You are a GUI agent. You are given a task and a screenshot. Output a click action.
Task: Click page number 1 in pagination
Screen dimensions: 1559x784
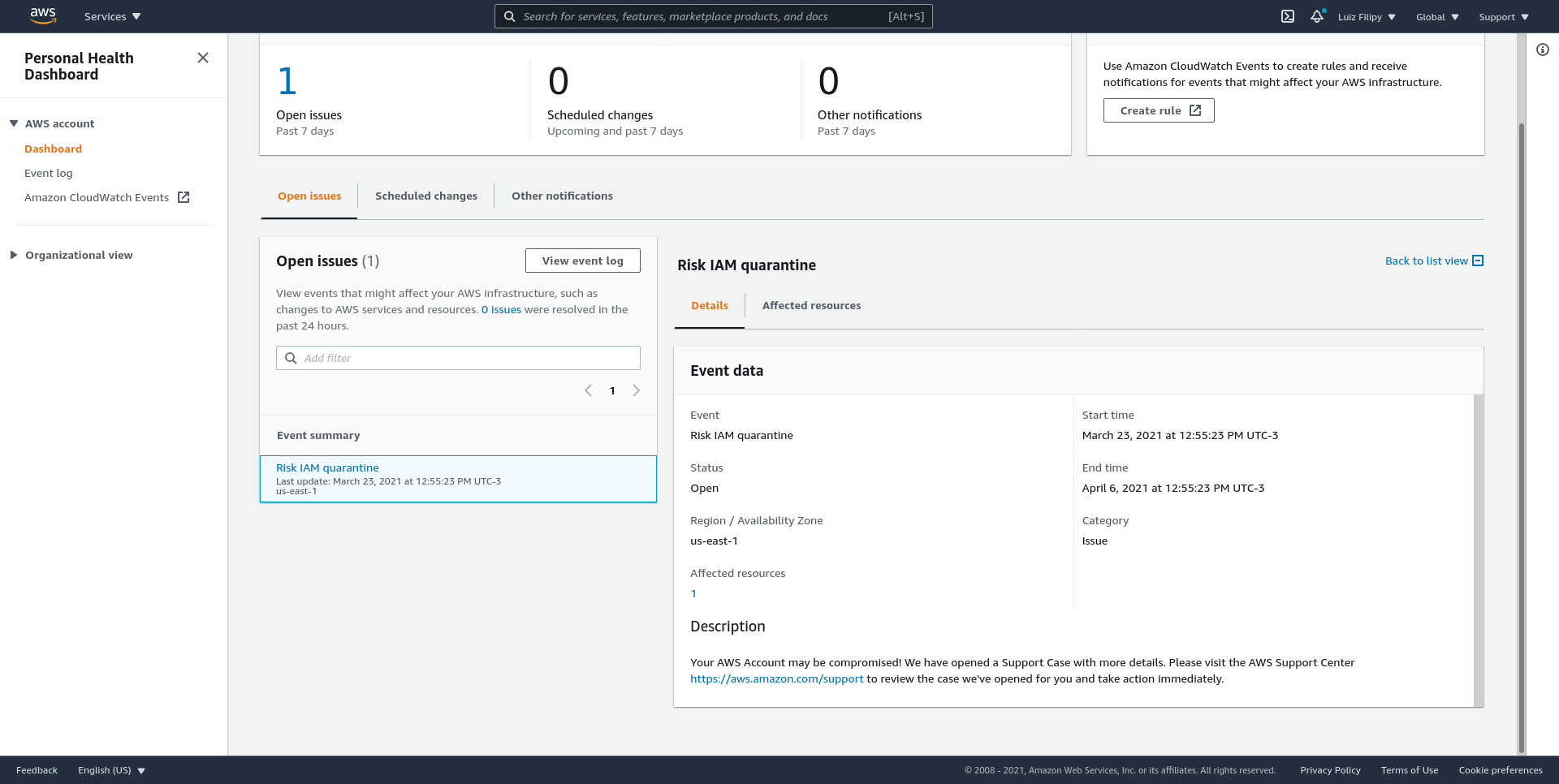coord(612,390)
